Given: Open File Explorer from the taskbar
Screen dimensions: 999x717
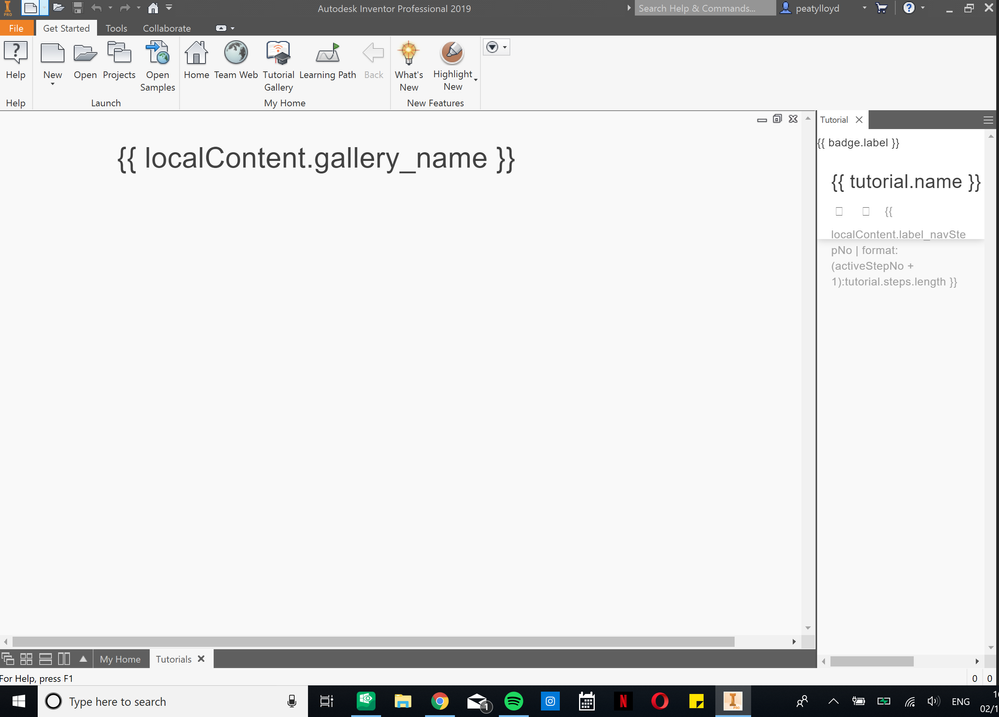Looking at the screenshot, I should [403, 702].
